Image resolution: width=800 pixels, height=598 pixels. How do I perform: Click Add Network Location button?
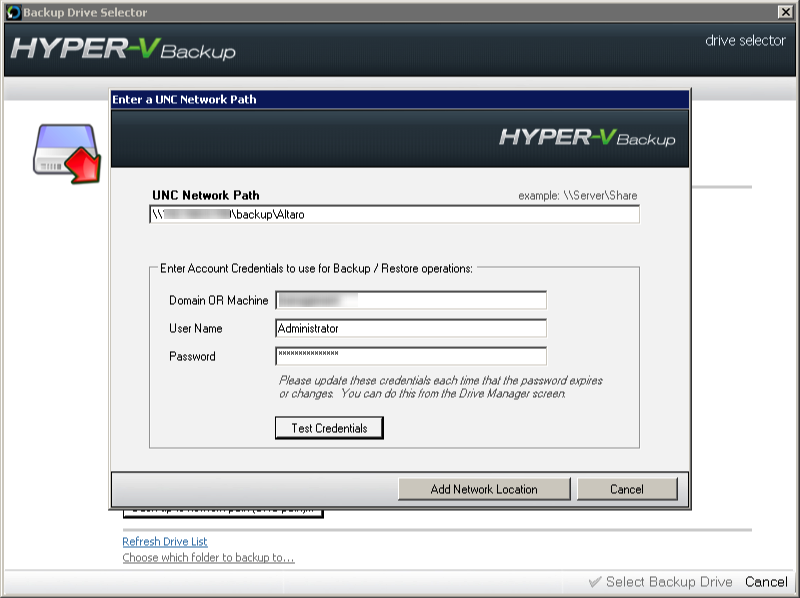[484, 489]
